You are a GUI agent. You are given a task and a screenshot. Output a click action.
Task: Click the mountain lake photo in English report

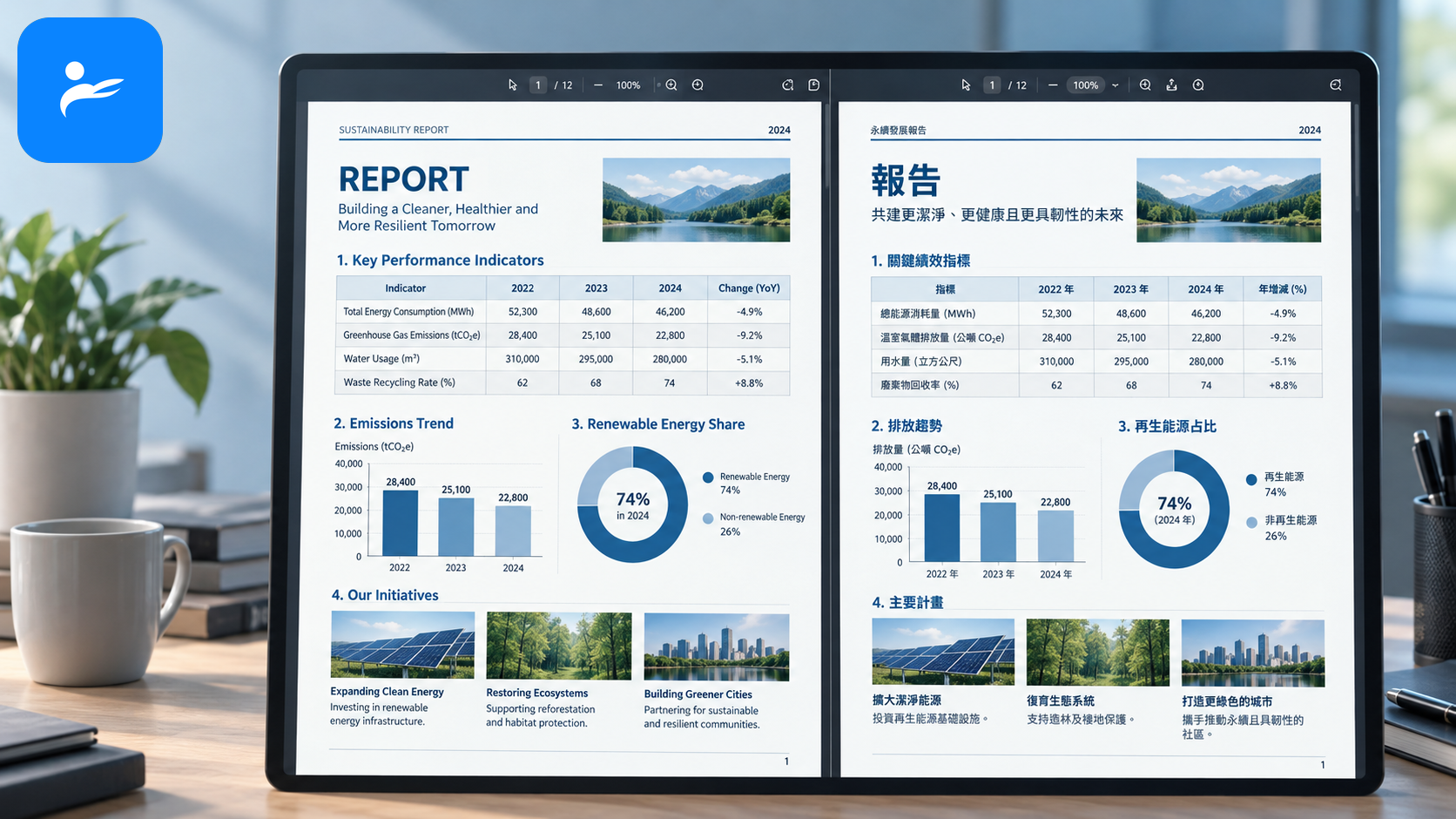(x=696, y=200)
